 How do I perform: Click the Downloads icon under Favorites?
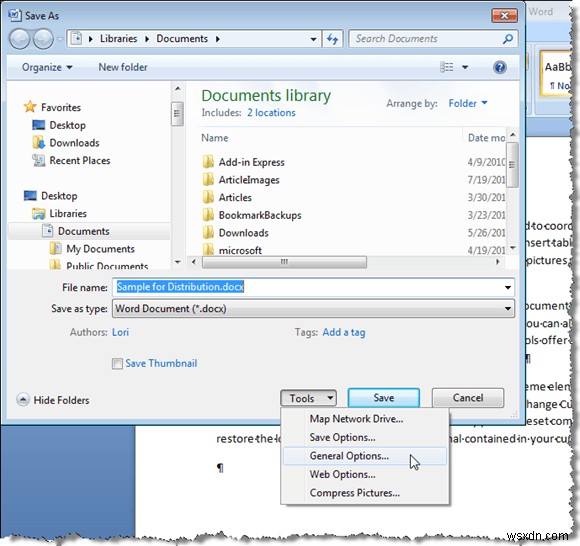[x=38, y=142]
